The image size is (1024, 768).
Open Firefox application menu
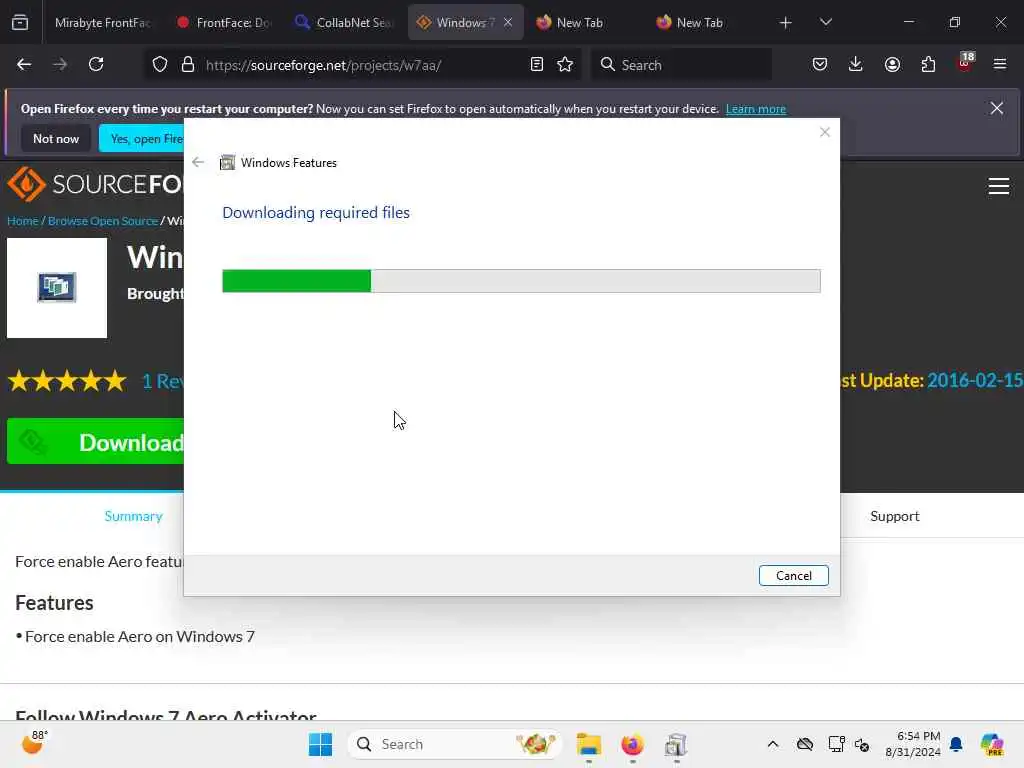1000,65
